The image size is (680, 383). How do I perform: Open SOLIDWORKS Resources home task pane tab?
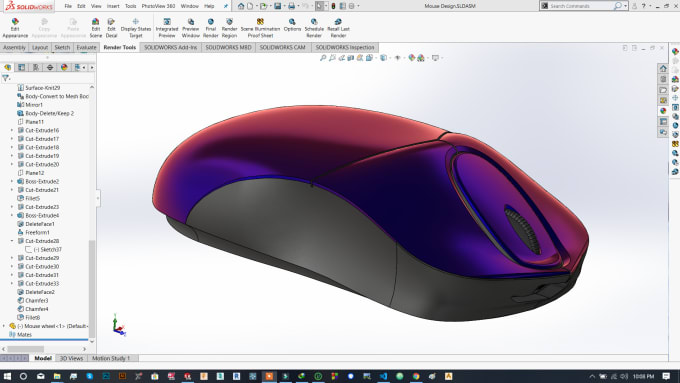(x=663, y=69)
